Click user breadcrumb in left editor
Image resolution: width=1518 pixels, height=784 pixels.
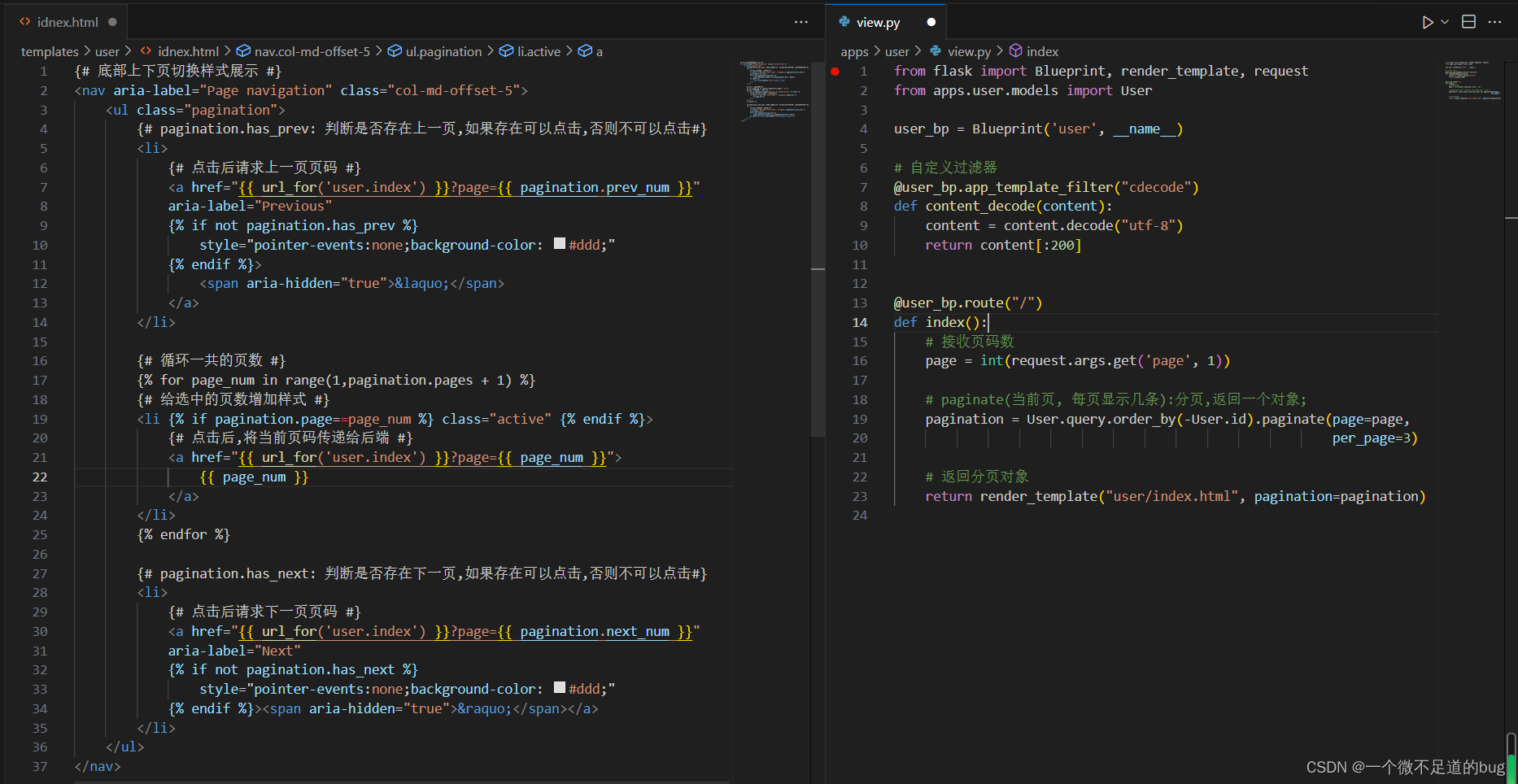(x=107, y=51)
